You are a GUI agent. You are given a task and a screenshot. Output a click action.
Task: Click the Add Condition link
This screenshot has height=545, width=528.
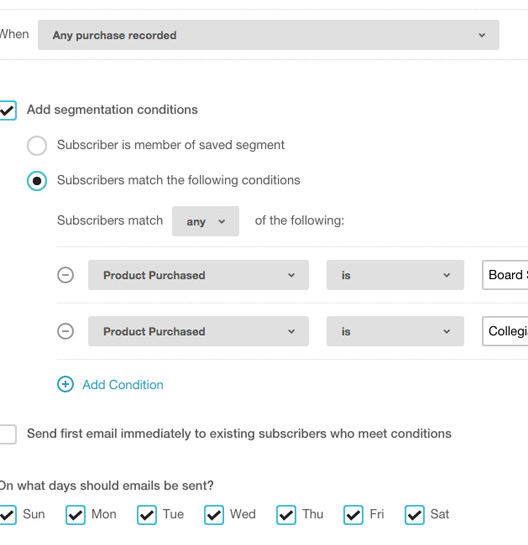[x=123, y=385]
